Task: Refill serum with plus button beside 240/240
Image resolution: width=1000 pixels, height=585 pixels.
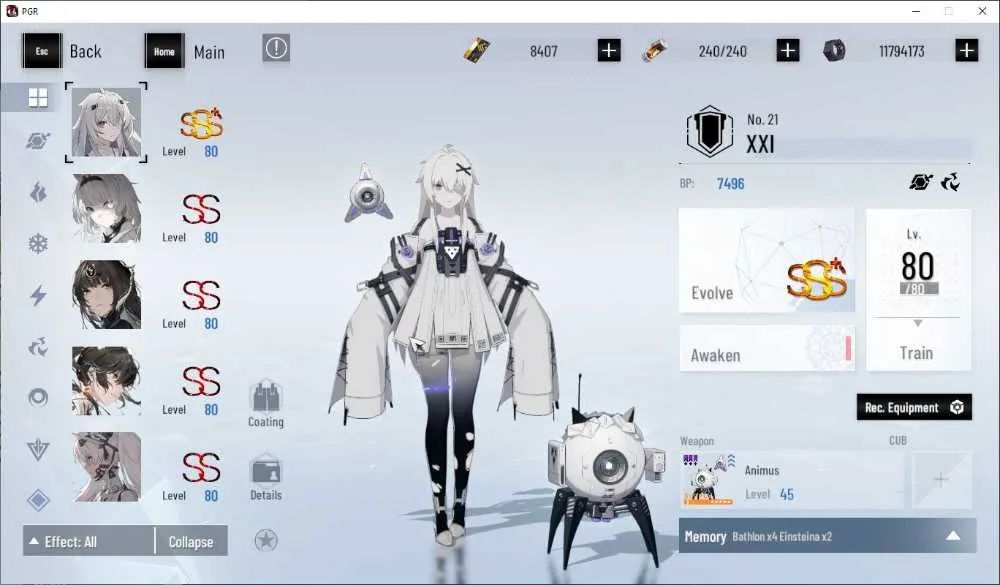Action: click(x=788, y=50)
